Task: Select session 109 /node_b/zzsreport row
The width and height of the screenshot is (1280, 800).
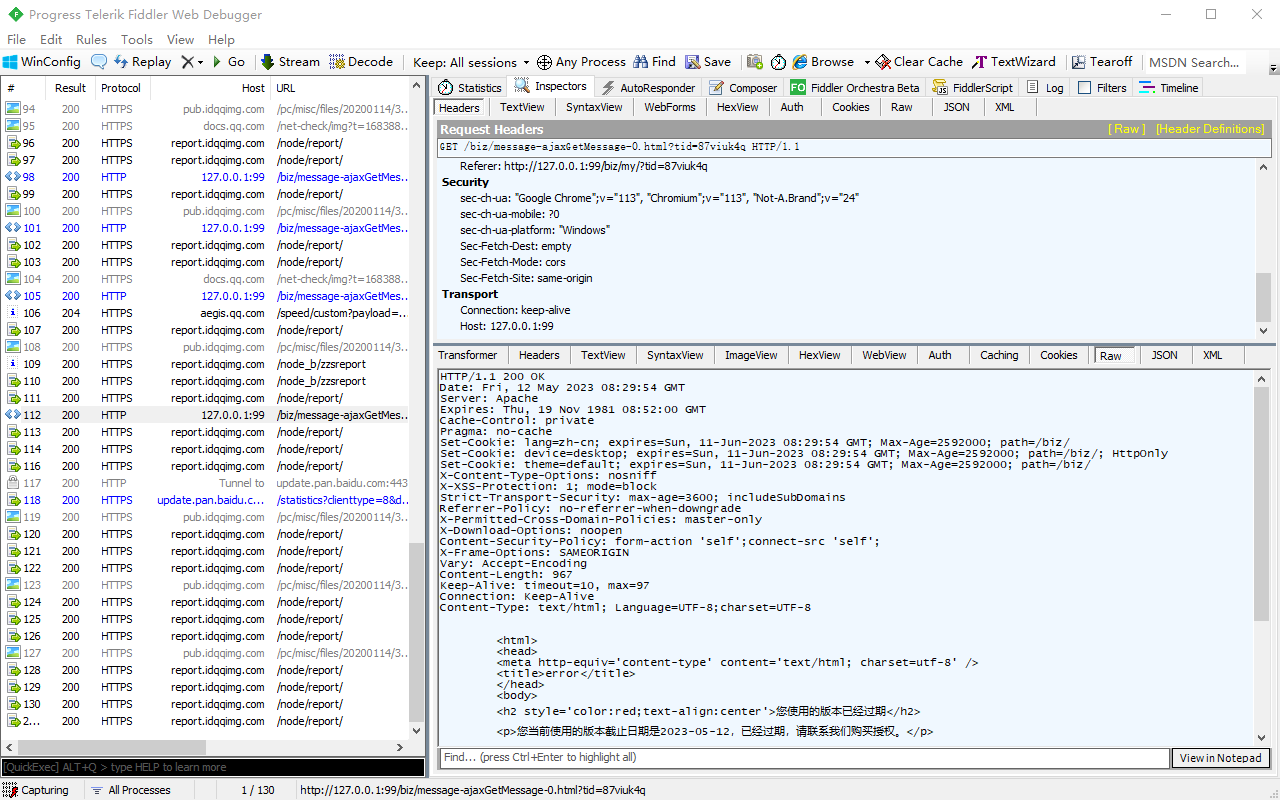Action: 205,364
